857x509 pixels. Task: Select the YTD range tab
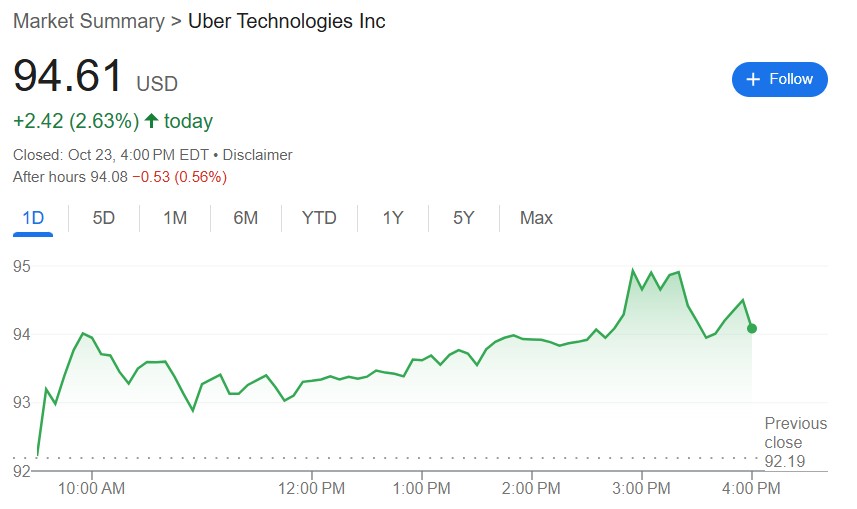pos(319,218)
